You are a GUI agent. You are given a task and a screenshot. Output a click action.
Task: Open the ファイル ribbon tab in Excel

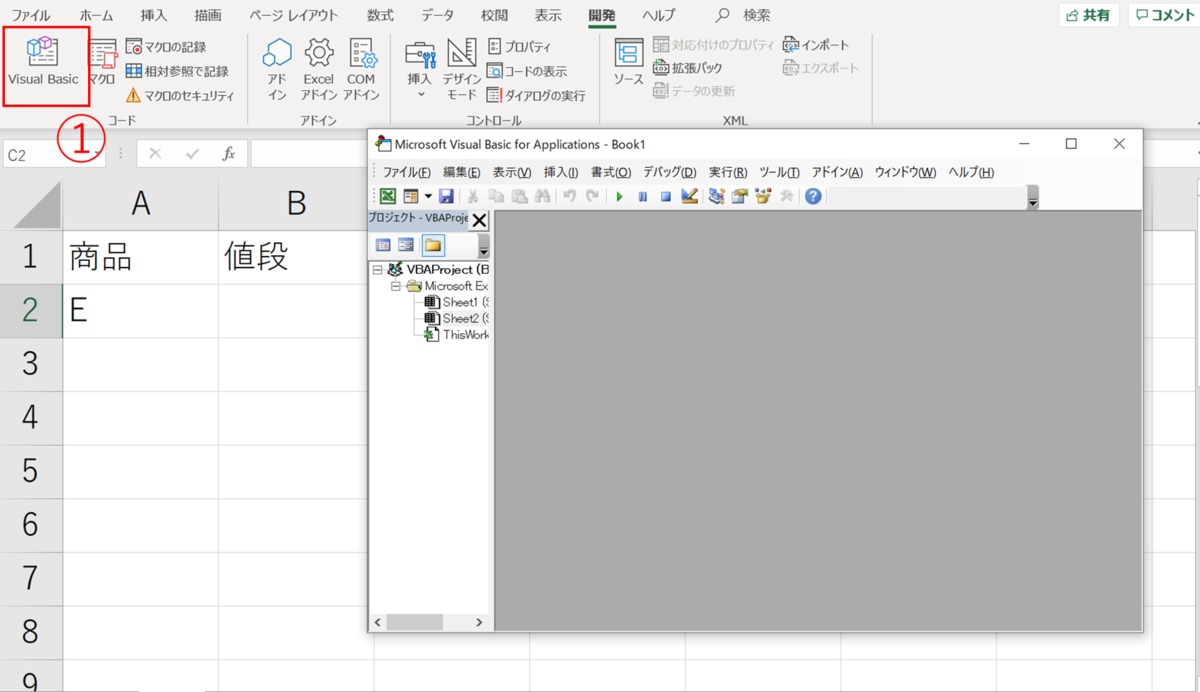pos(31,15)
